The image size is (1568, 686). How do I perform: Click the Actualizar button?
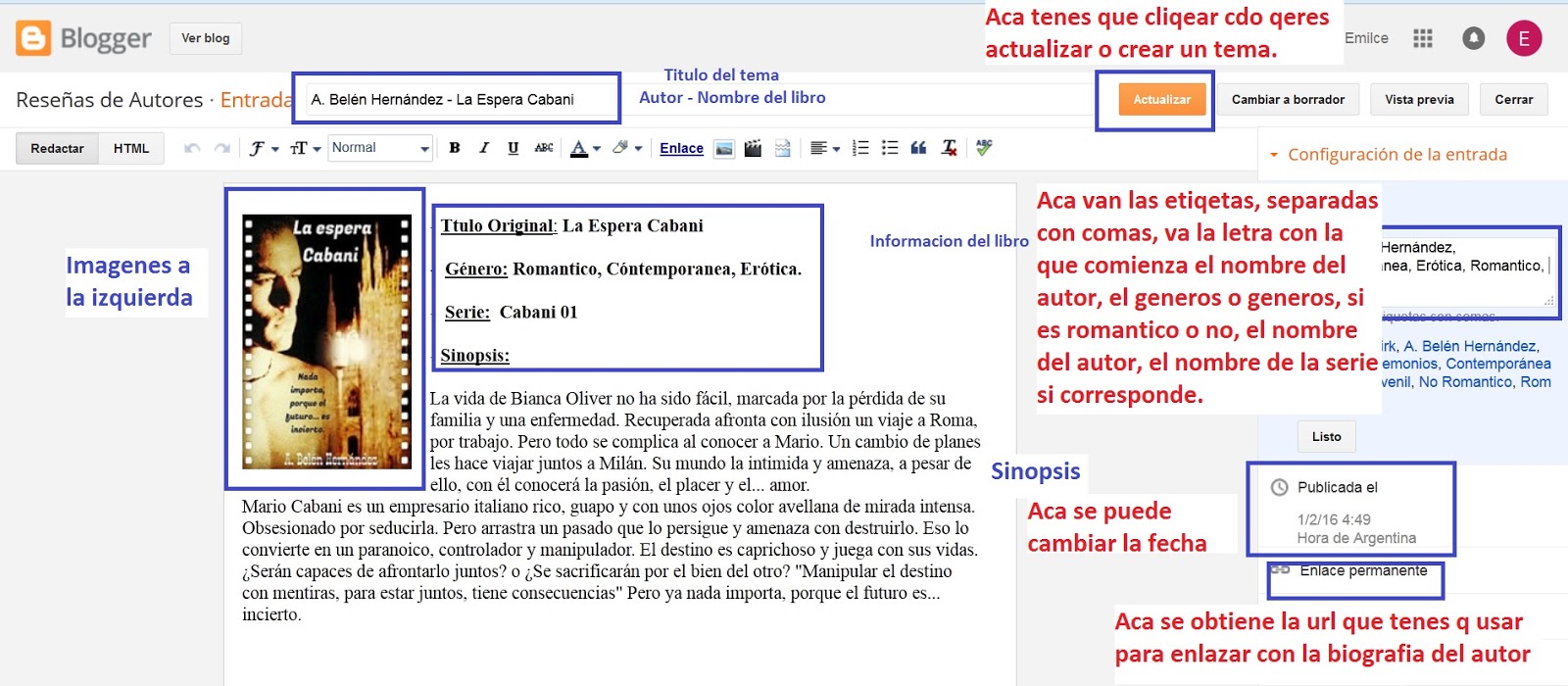click(1162, 99)
